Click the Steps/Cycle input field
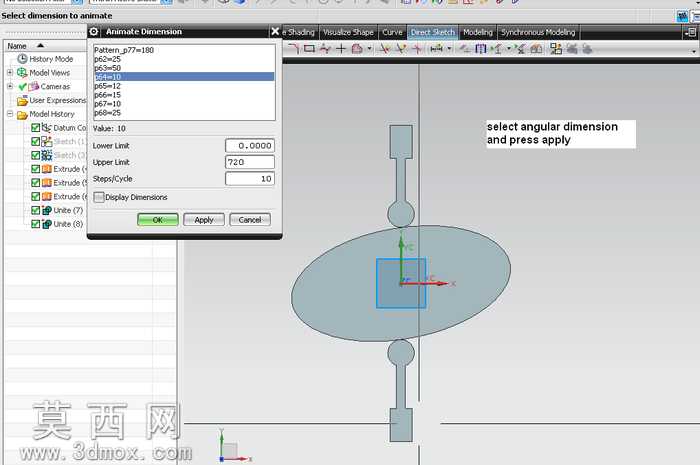 coord(250,179)
